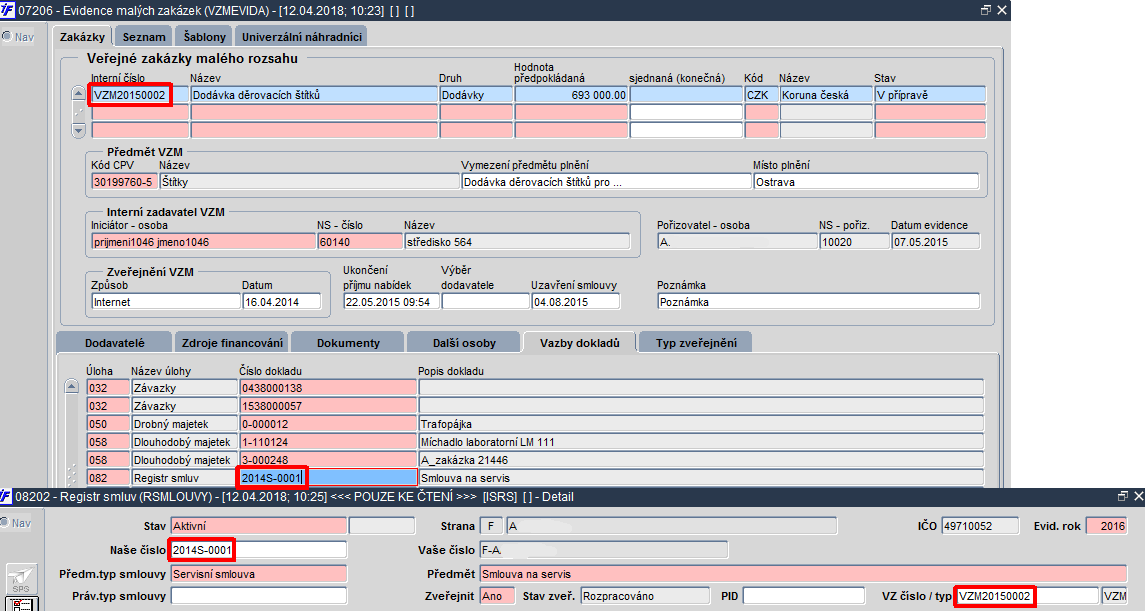Step to the next zakázka record with the down arrow
This screenshot has height=611, width=1145.
(79, 130)
